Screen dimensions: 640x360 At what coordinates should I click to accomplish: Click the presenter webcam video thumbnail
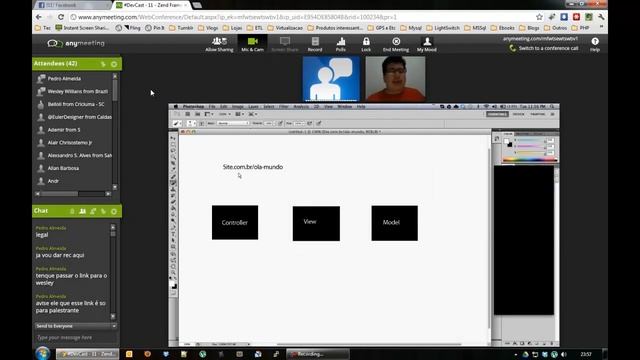[x=395, y=78]
